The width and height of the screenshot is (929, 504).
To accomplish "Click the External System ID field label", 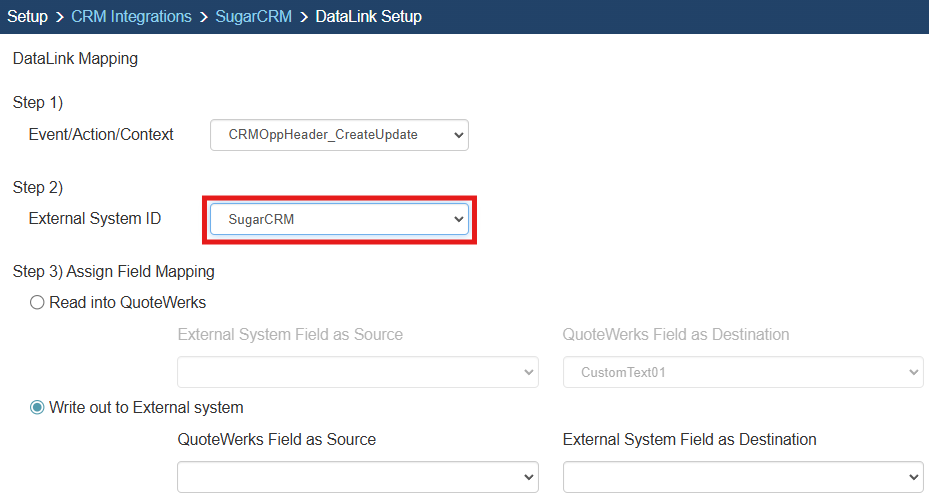I will click(x=95, y=218).
